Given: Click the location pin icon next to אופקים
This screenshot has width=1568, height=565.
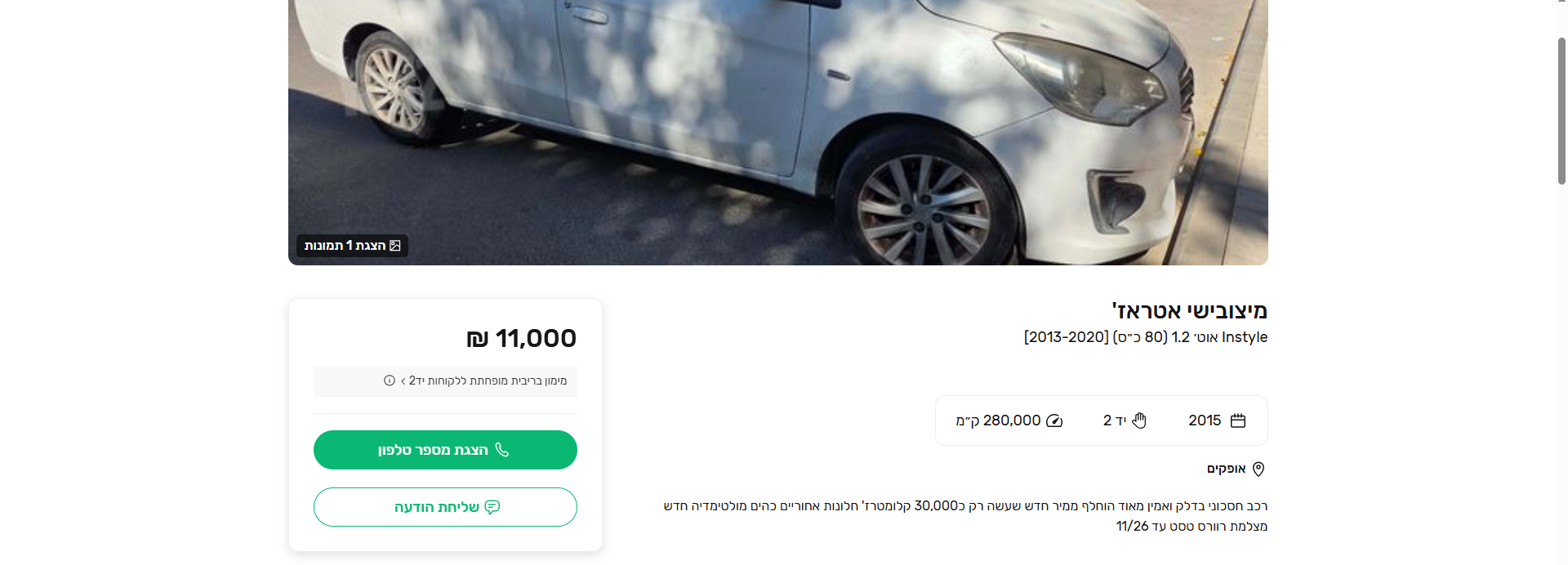Looking at the screenshot, I should 1258,469.
